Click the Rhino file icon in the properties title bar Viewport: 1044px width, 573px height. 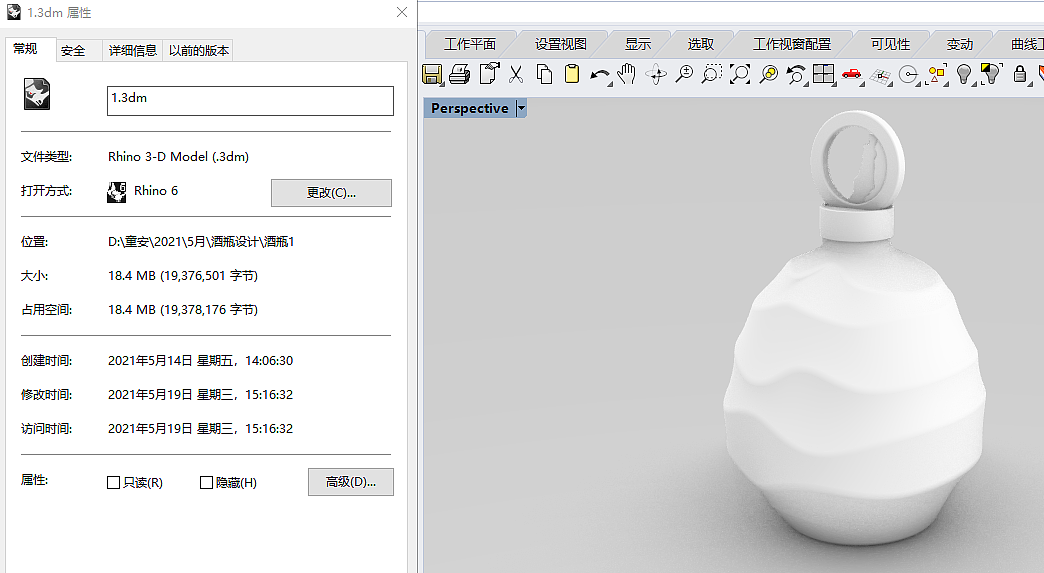click(13, 12)
